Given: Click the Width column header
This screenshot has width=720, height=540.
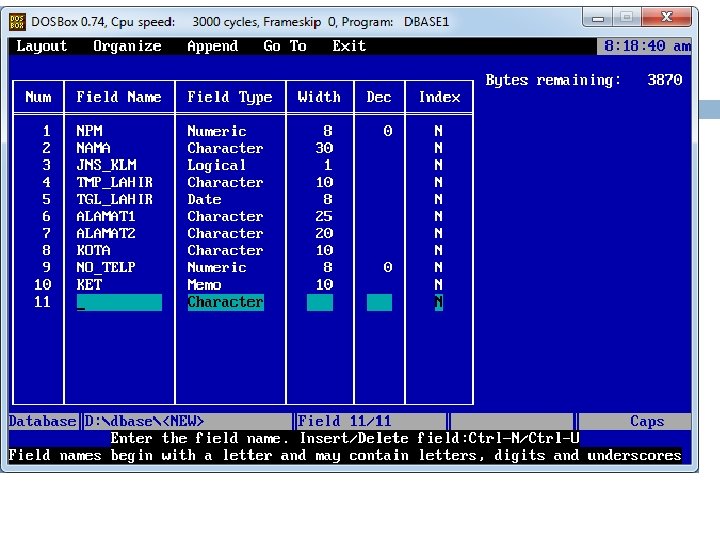Looking at the screenshot, I should 319,97.
